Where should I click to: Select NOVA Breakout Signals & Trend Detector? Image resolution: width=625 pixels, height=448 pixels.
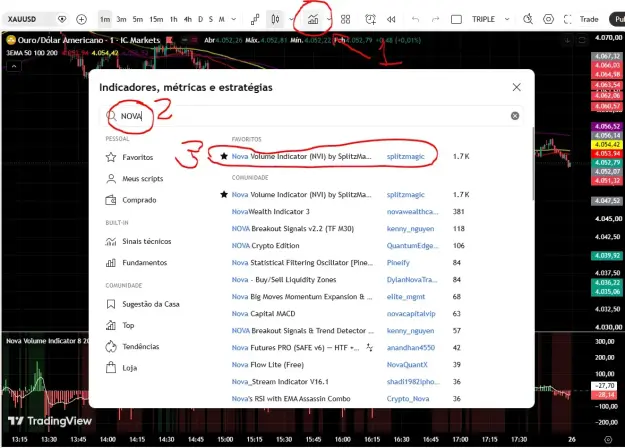[303, 331]
